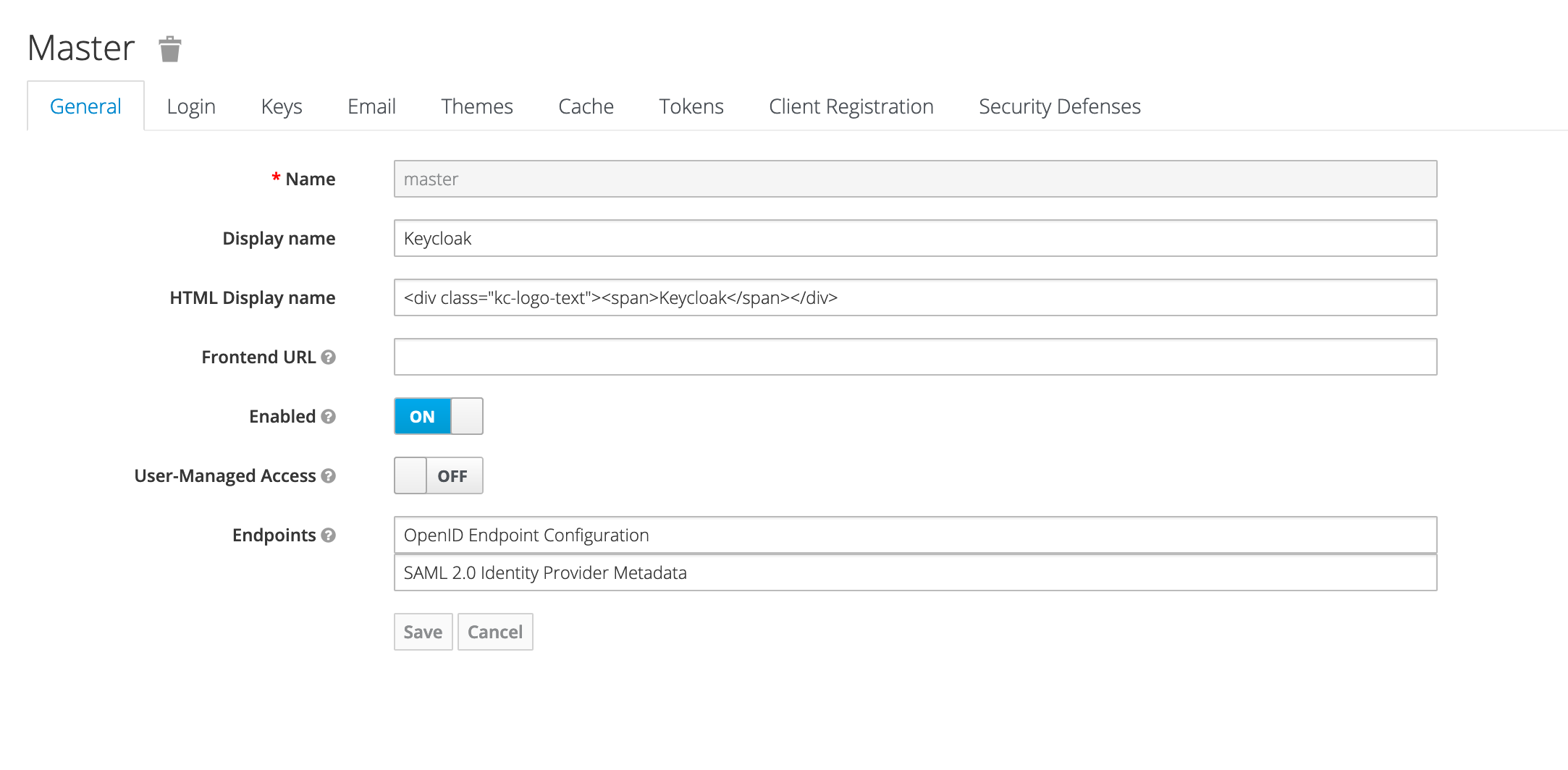Go to the Email tab

pyautogui.click(x=371, y=107)
